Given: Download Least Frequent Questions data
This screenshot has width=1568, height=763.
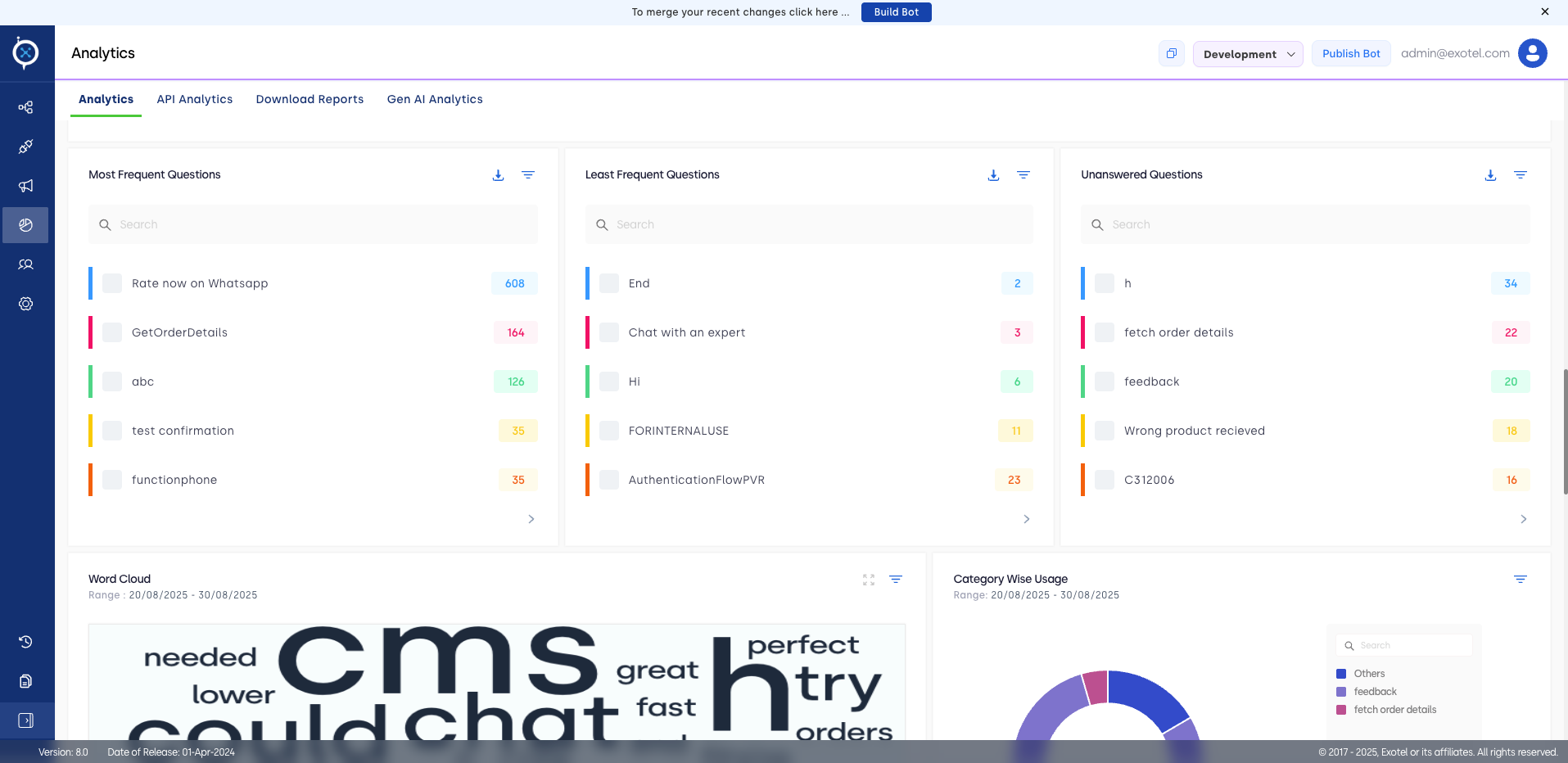Looking at the screenshot, I should coord(993,175).
